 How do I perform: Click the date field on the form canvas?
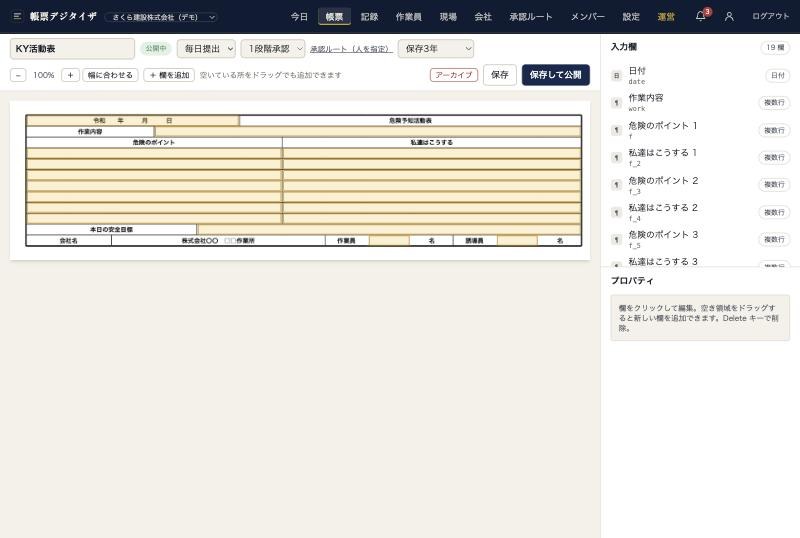pyautogui.click(x=133, y=120)
